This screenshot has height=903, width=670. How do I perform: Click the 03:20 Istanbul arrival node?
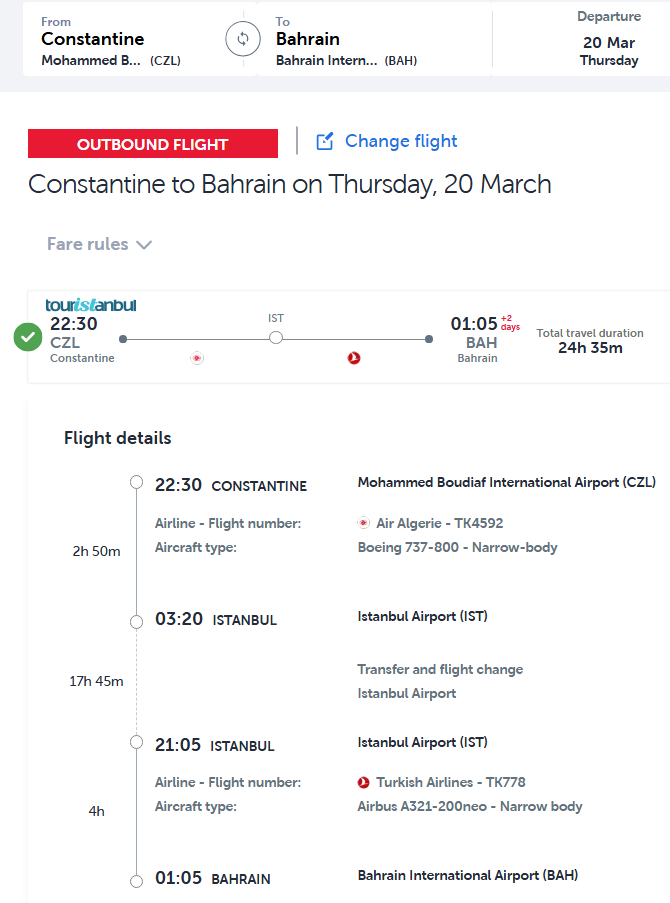pos(137,621)
